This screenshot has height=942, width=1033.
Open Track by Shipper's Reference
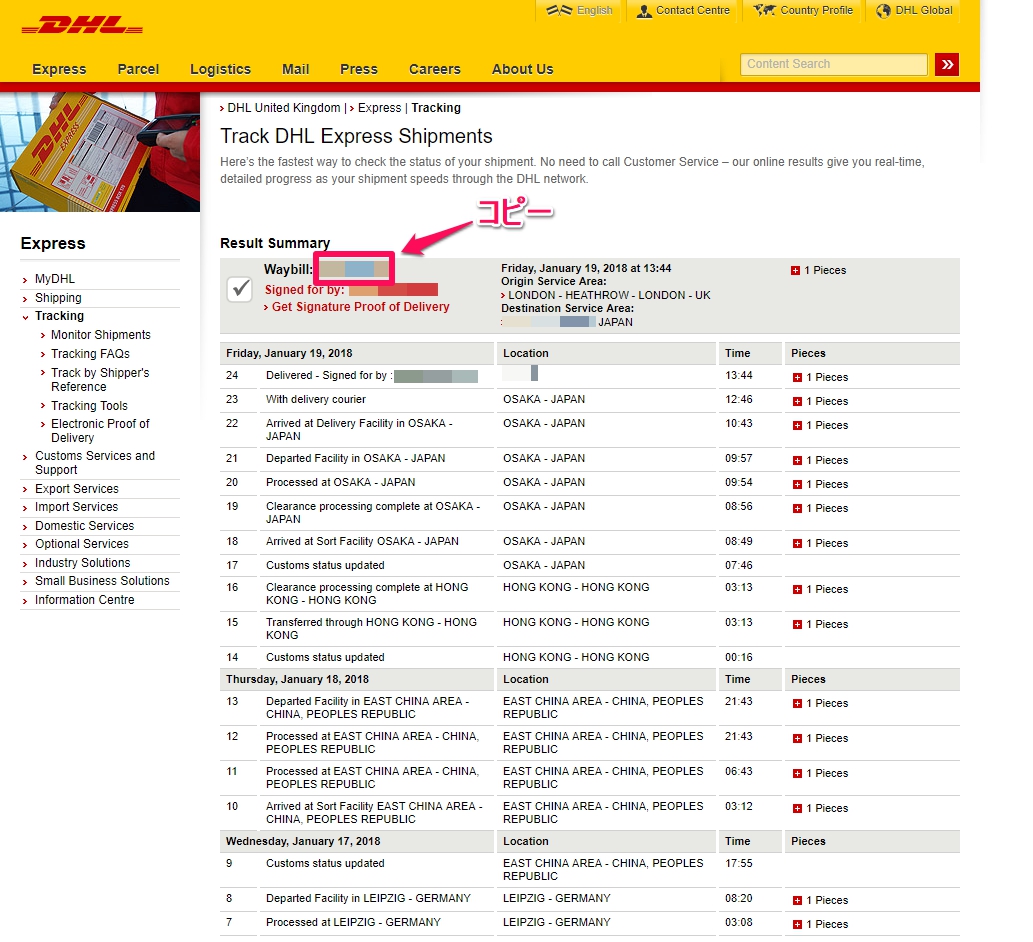[x=100, y=380]
